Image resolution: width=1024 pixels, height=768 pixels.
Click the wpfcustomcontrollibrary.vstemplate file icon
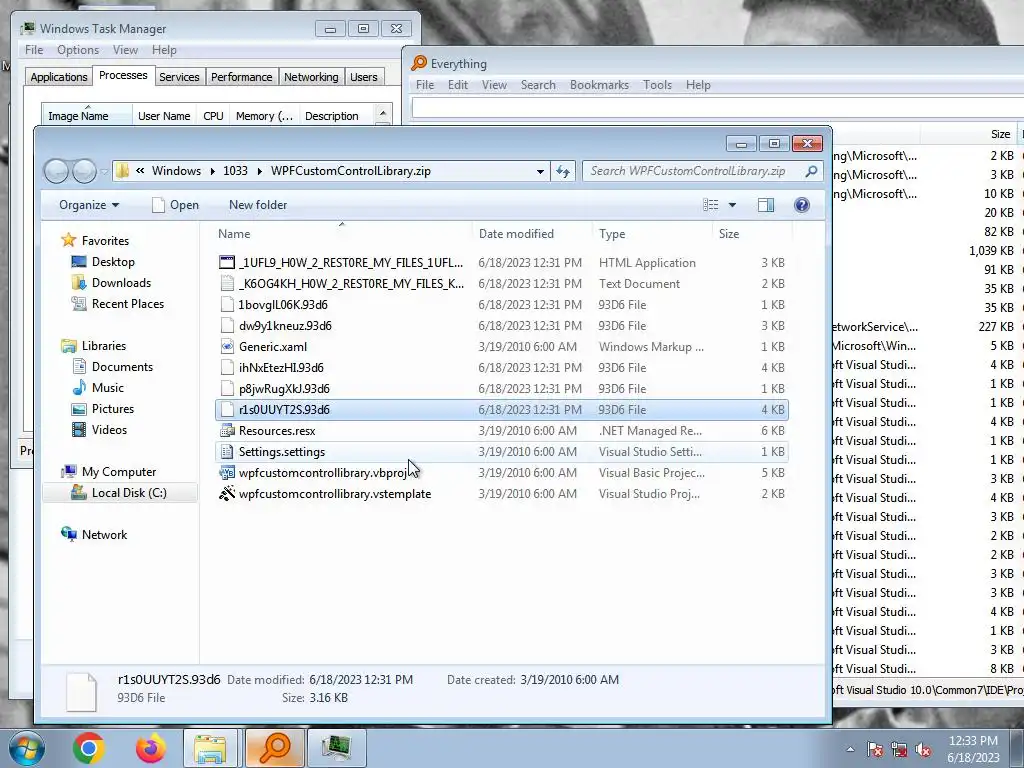pyautogui.click(x=227, y=494)
